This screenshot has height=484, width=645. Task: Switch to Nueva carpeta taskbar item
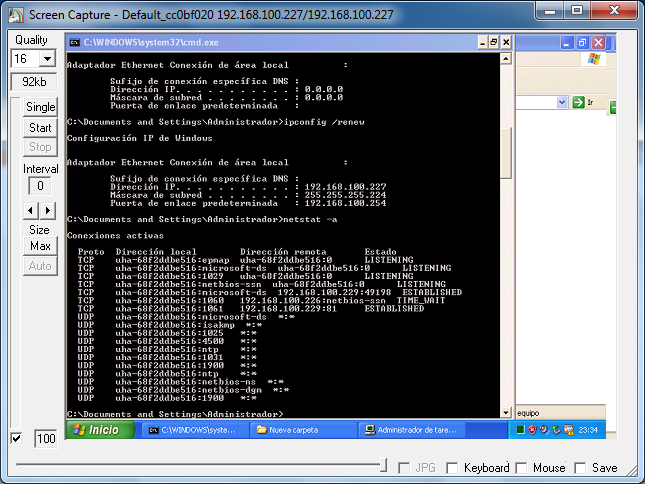300,430
